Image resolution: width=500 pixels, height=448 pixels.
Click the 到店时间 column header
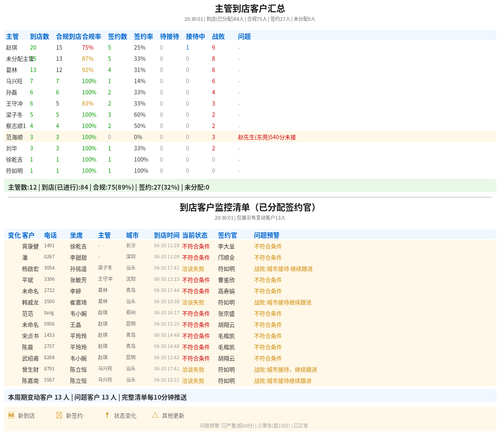pyautogui.click(x=167, y=235)
